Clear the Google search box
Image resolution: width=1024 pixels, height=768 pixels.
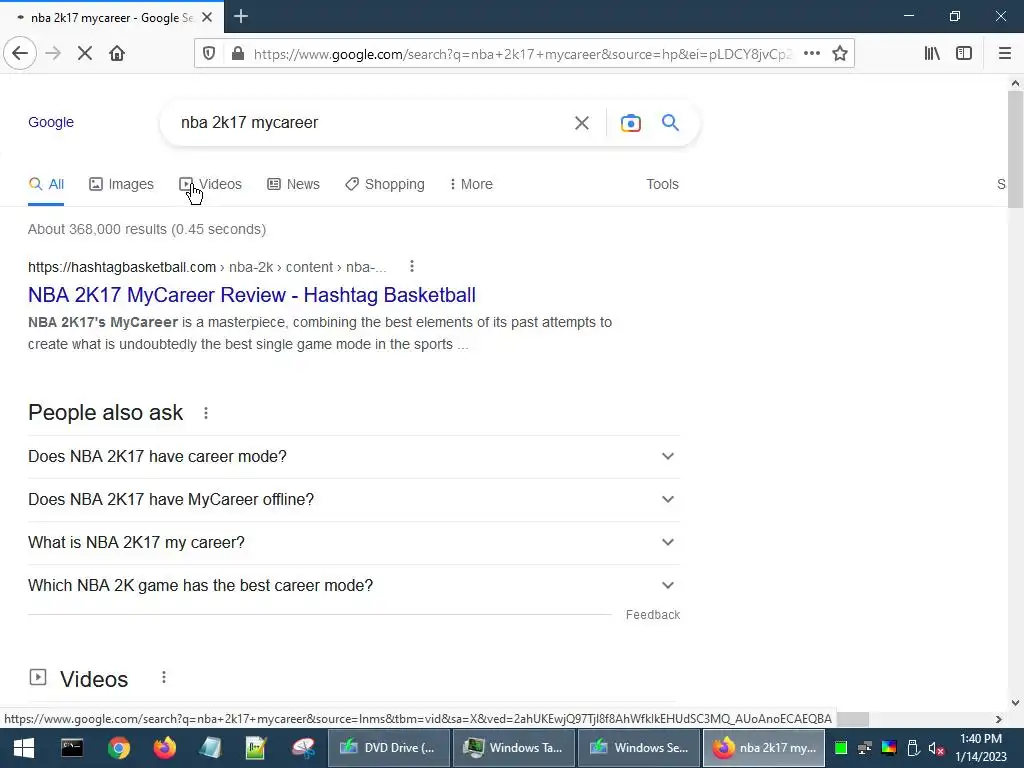(582, 123)
